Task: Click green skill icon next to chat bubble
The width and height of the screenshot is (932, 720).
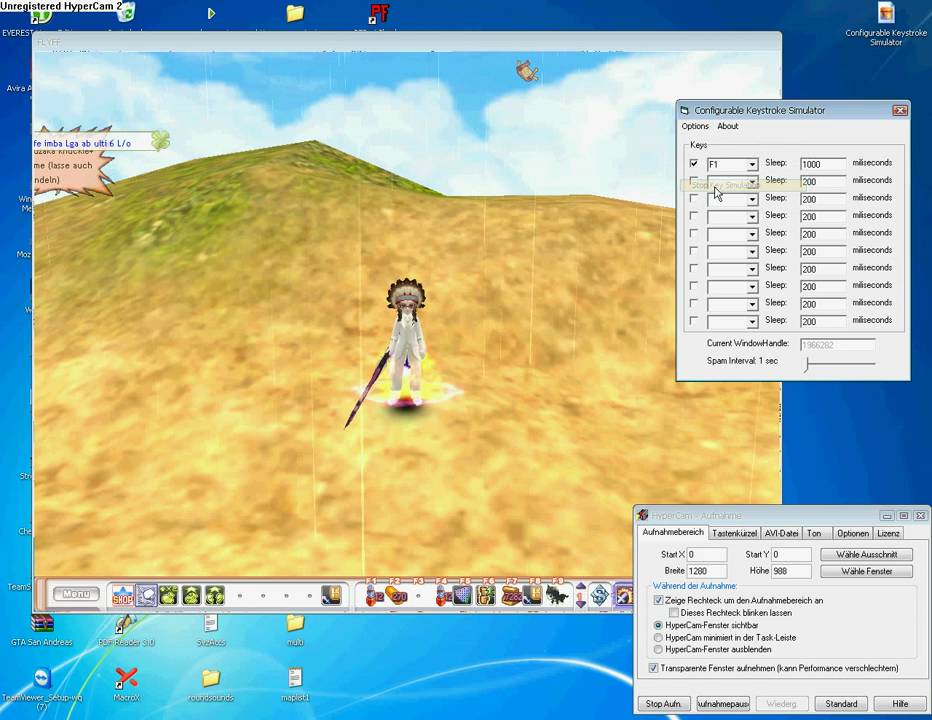Action: pyautogui.click(x=169, y=595)
